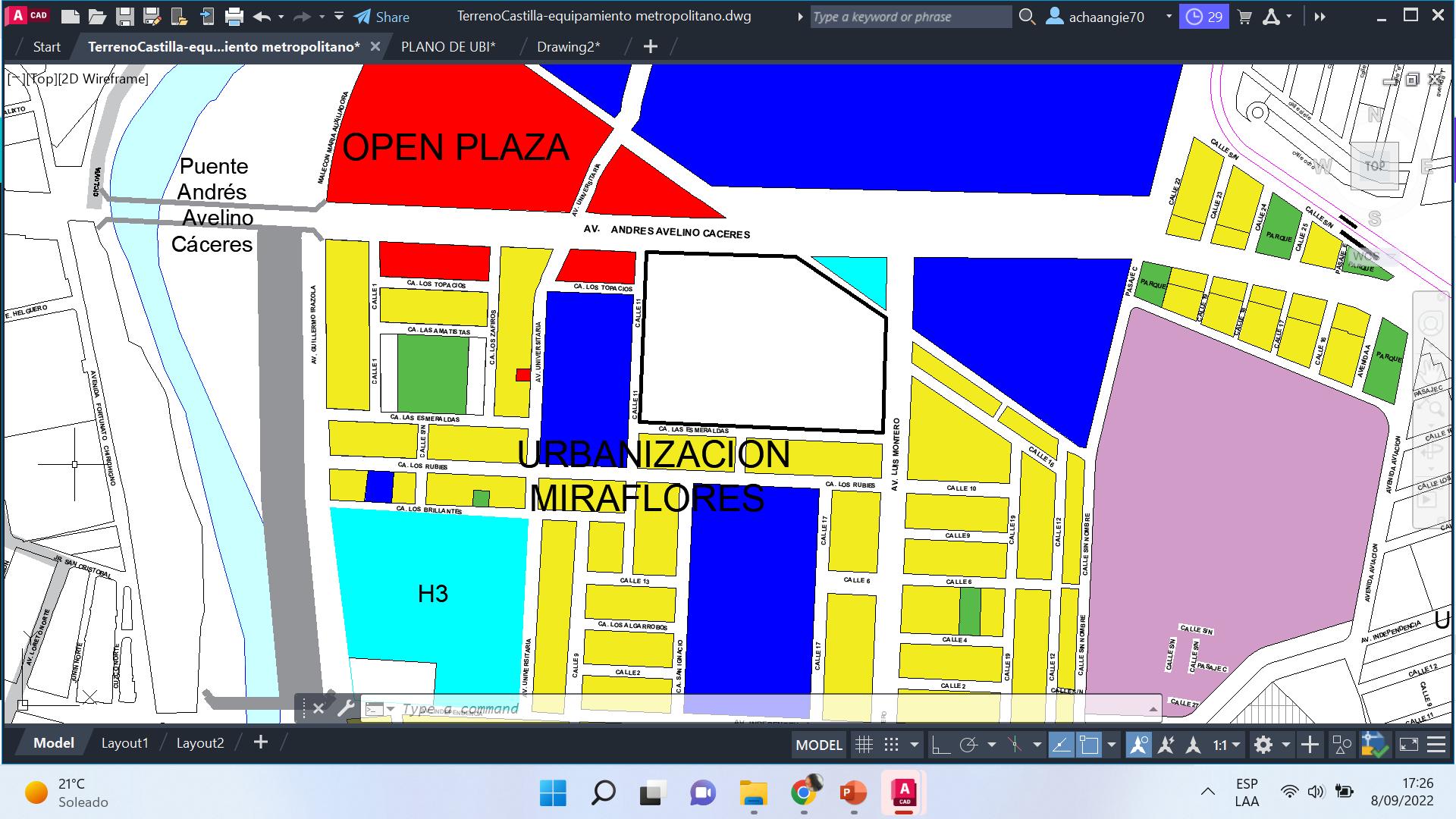Image resolution: width=1456 pixels, height=819 pixels.
Task: Switch to PLANO DE UBI* tab
Action: [x=448, y=47]
